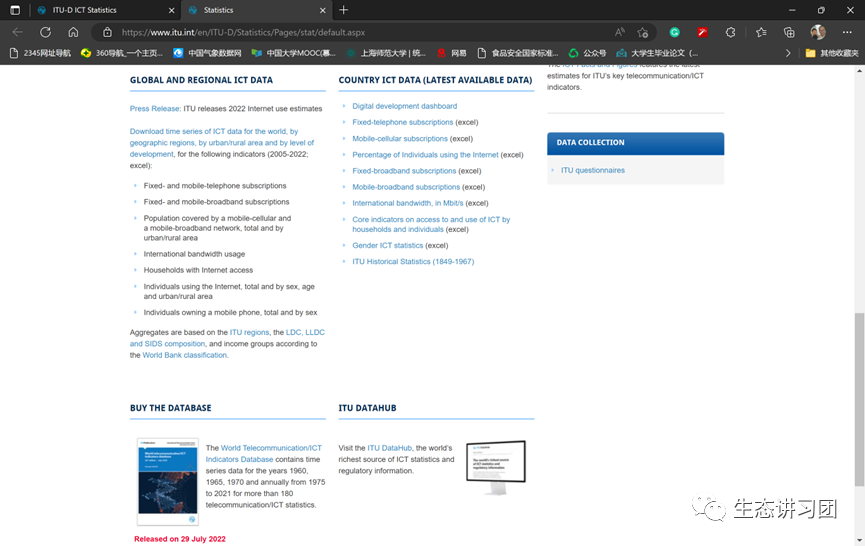The width and height of the screenshot is (865, 546).
Task: Open the LDC, LLDC and SIDS composition link
Action: [x=227, y=338]
